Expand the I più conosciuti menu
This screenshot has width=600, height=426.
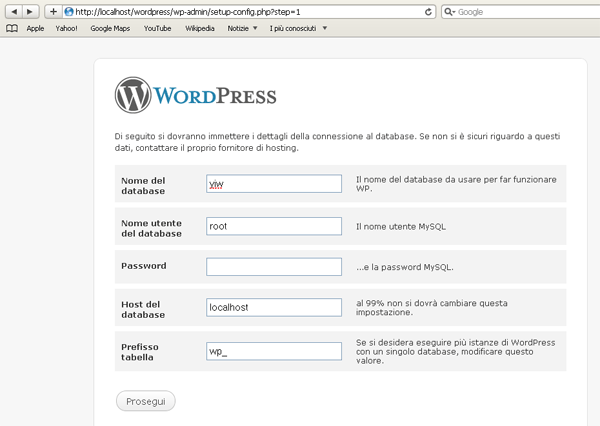point(298,28)
